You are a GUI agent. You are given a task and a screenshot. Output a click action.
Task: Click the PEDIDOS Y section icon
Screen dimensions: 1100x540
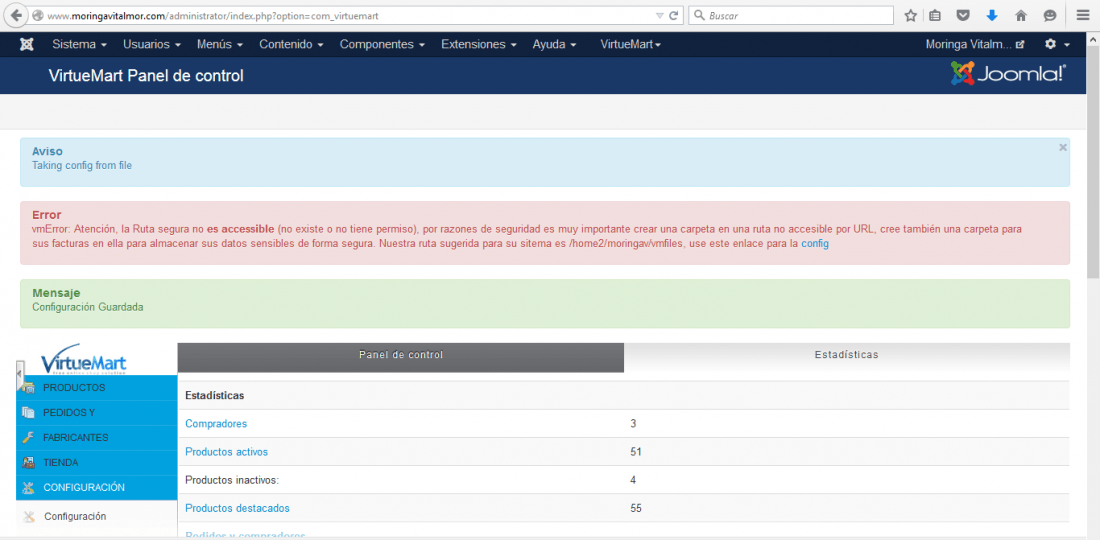pos(28,412)
